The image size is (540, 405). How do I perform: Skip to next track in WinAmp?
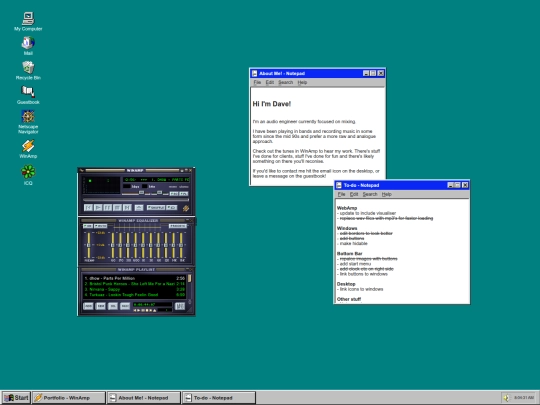127,207
